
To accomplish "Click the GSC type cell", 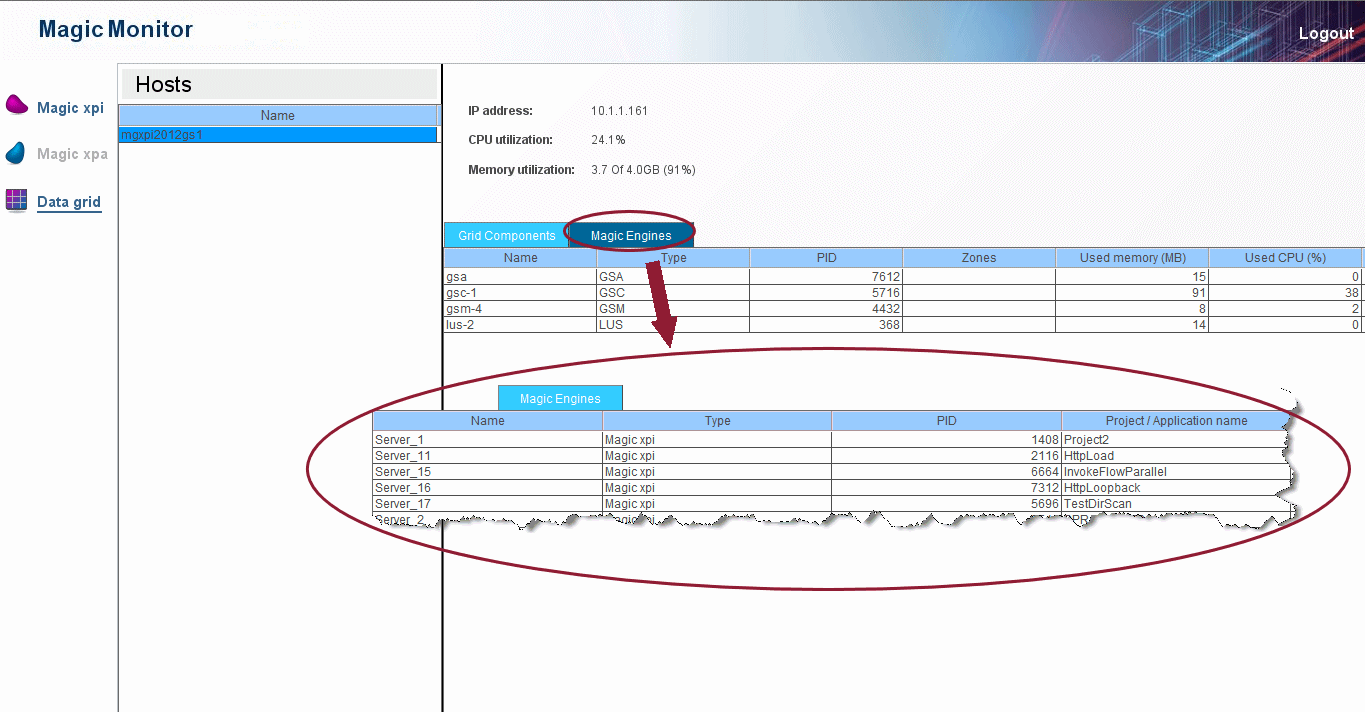I will pyautogui.click(x=673, y=292).
